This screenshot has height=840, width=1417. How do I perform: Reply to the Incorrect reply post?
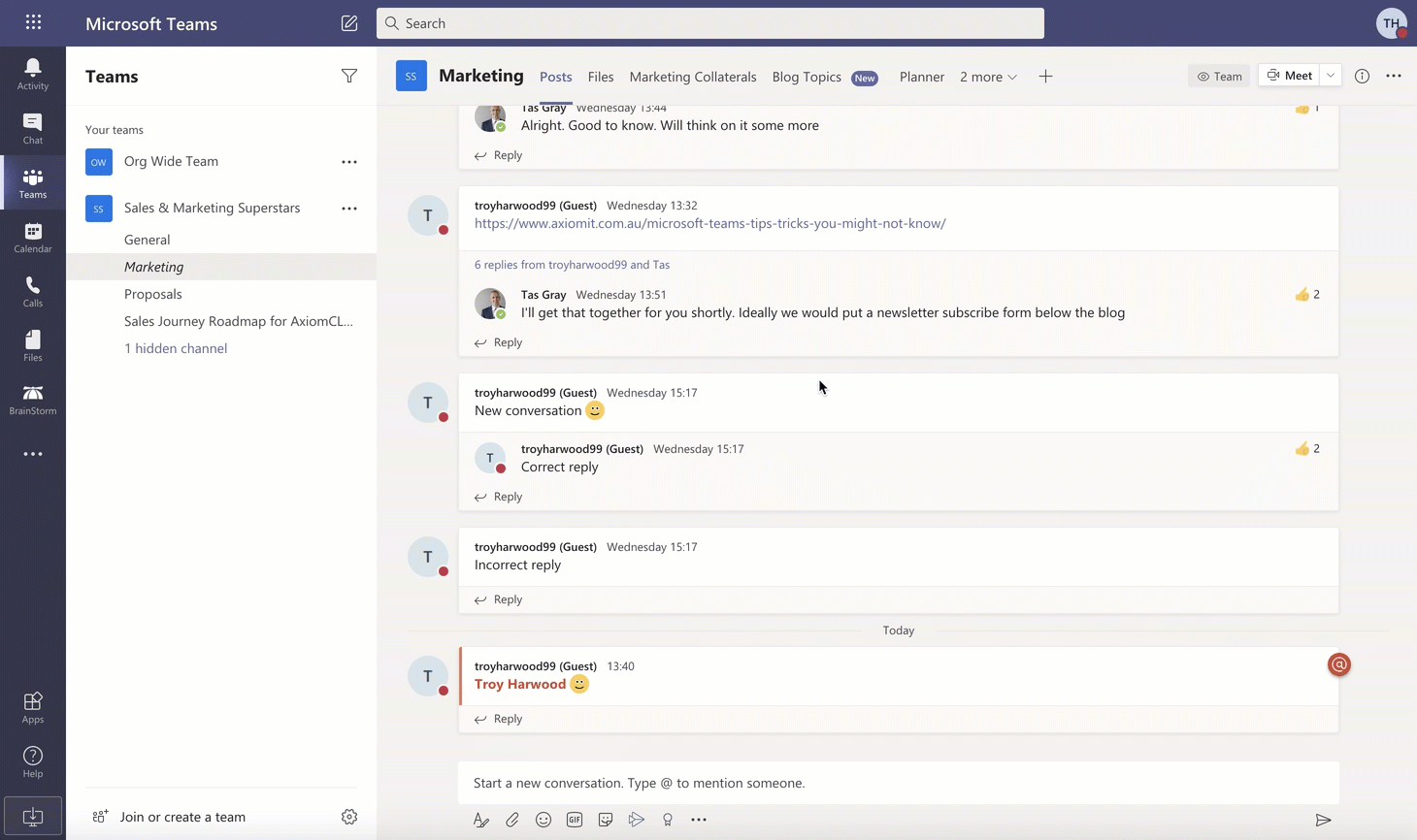[499, 599]
